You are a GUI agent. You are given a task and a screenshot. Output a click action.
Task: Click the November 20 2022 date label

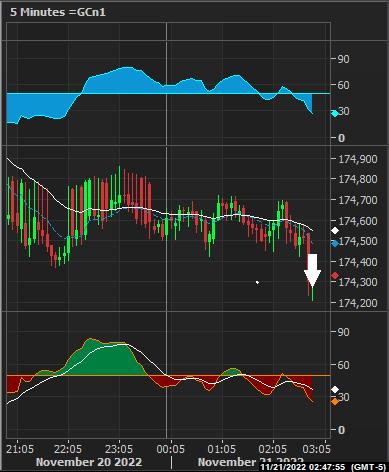(x=89, y=462)
